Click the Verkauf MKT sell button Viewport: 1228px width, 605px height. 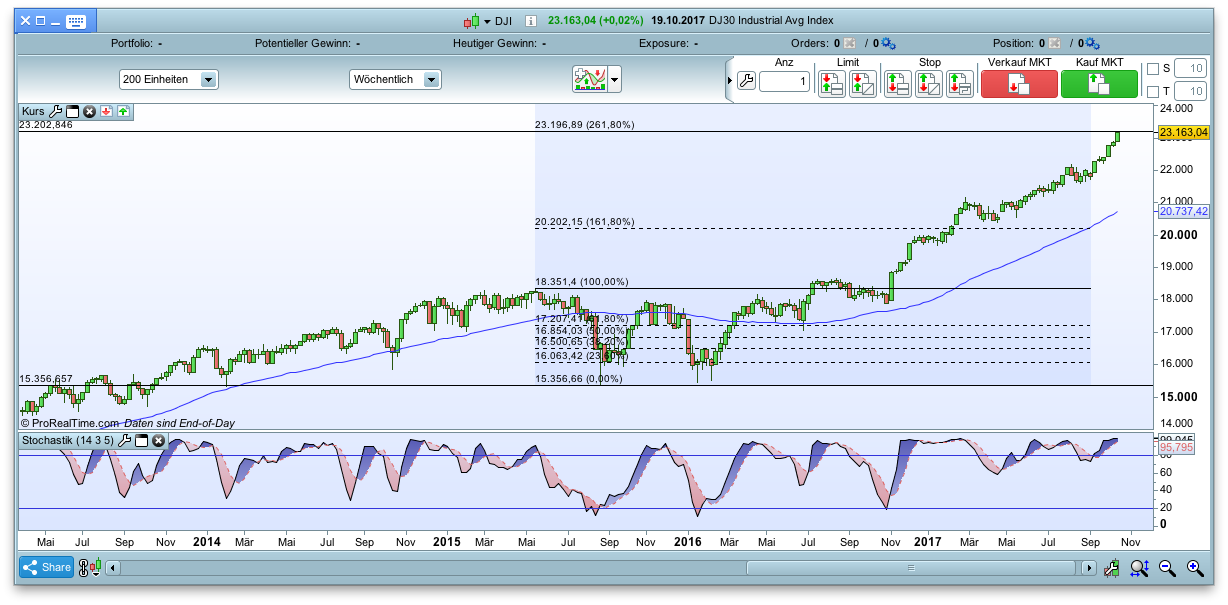coord(1019,84)
